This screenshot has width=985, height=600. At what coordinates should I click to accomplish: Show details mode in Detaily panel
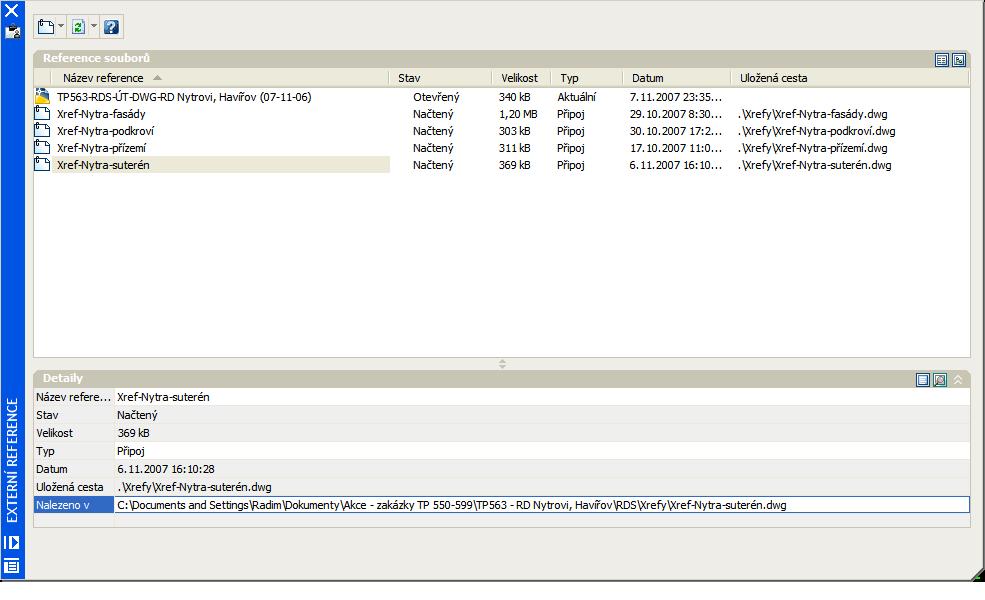coord(923,380)
